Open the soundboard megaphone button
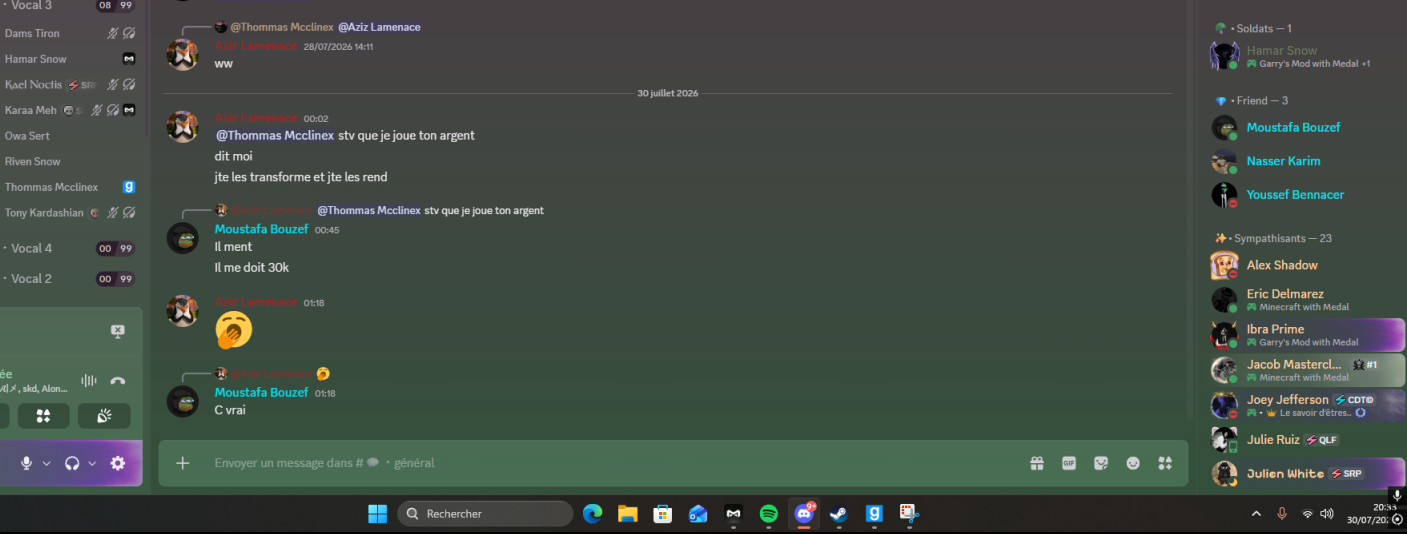Image resolution: width=1407 pixels, height=534 pixels. coord(104,416)
